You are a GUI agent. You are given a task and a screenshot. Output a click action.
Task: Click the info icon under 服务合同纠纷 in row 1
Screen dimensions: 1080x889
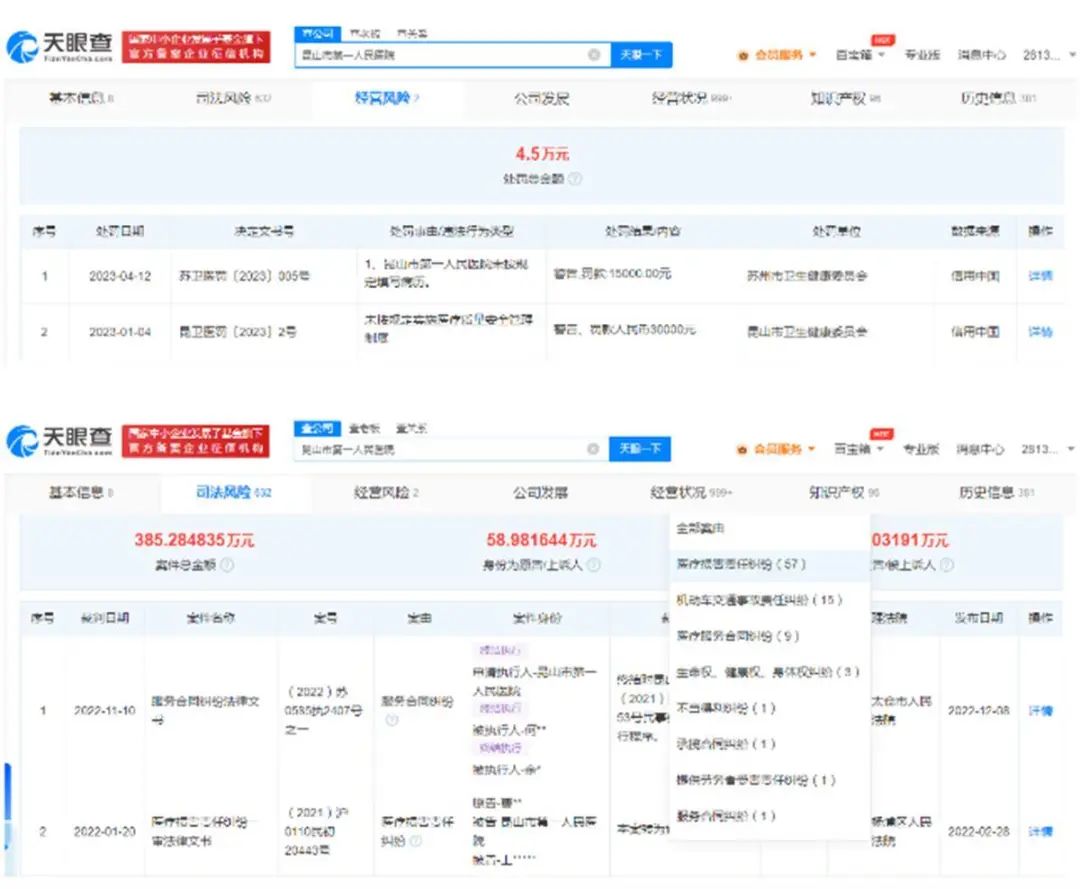391,720
